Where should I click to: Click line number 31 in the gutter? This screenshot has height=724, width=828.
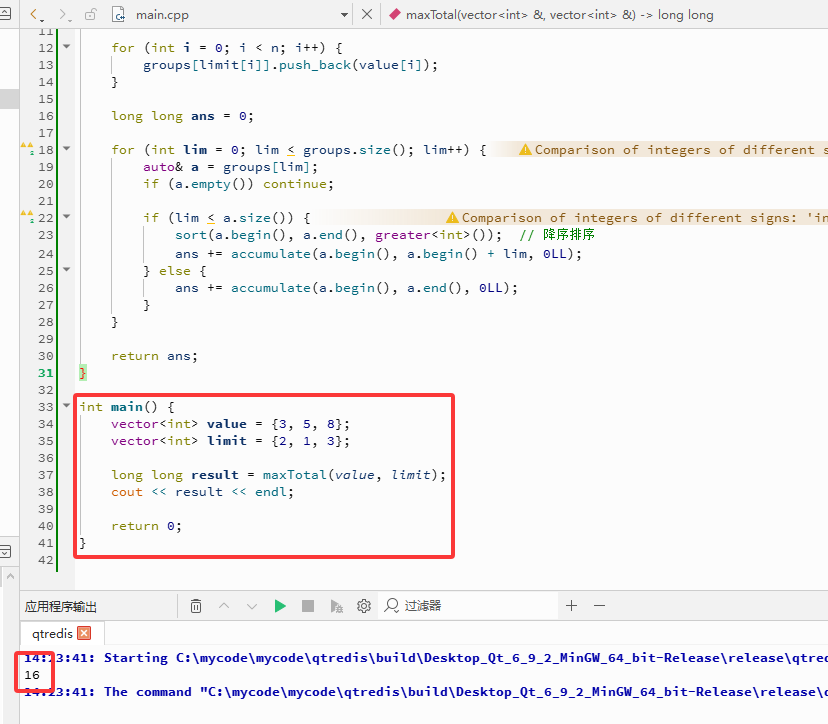point(46,373)
